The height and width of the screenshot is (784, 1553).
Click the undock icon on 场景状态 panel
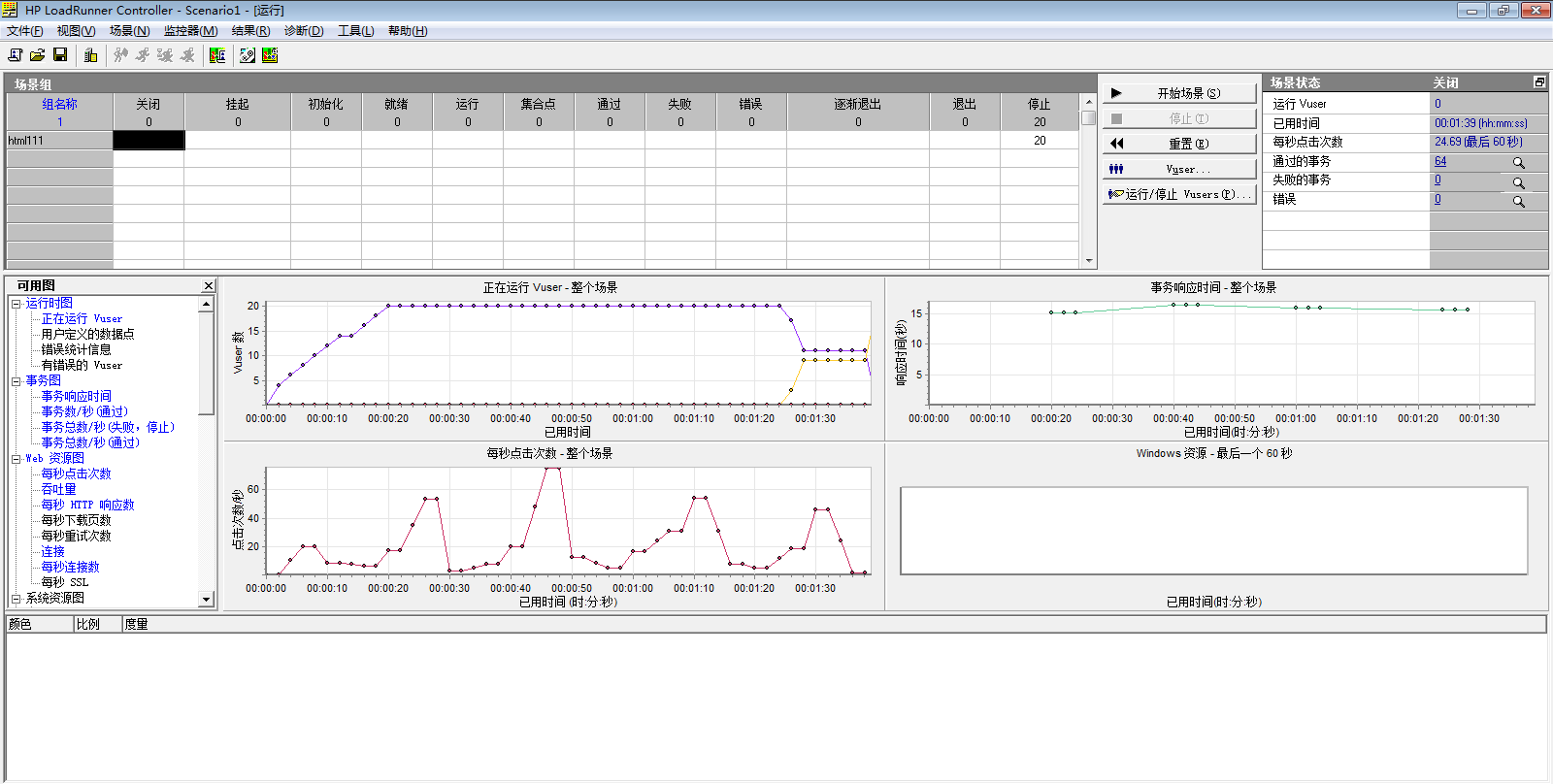(x=1538, y=82)
